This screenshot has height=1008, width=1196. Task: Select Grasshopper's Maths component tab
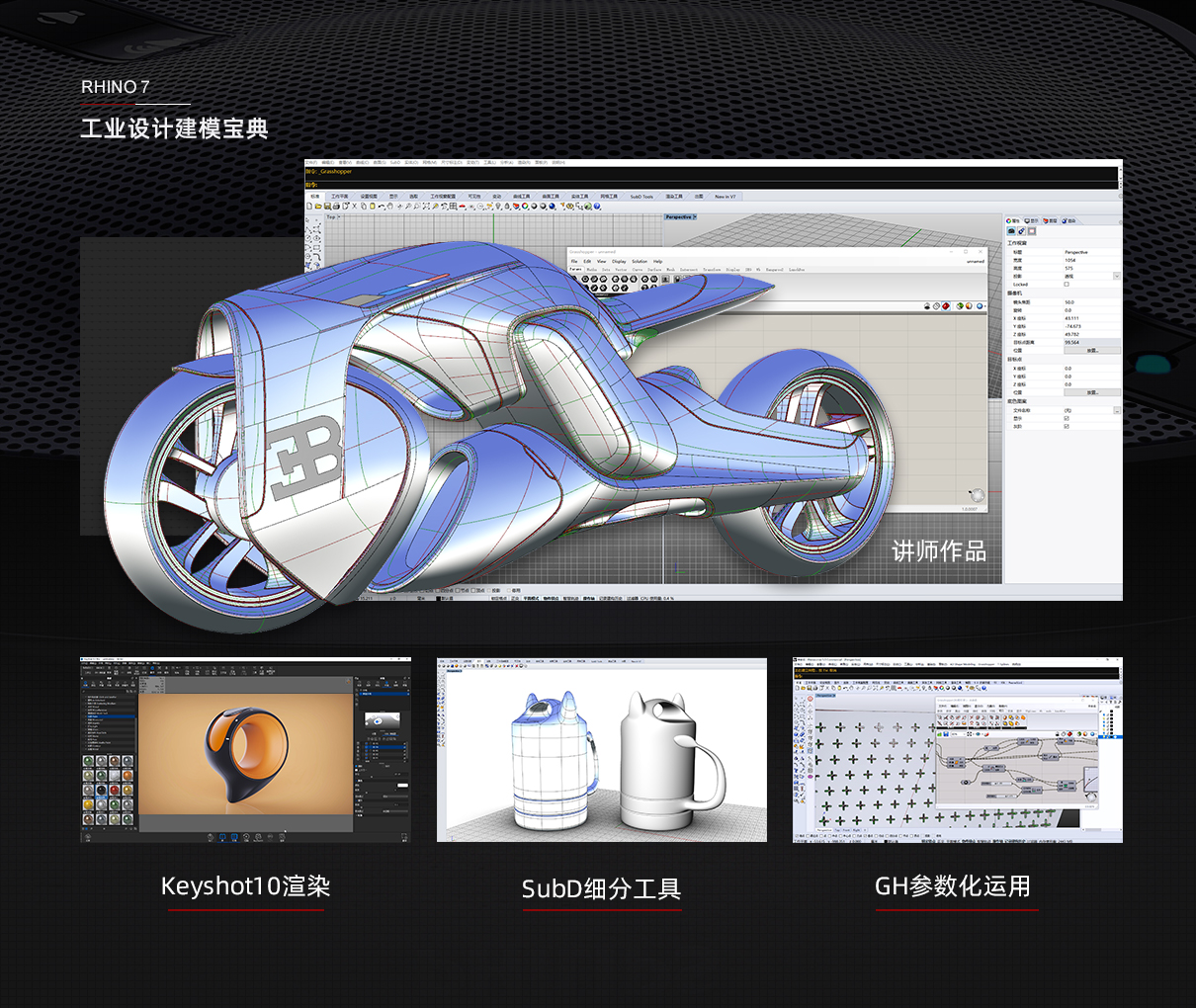(591, 269)
